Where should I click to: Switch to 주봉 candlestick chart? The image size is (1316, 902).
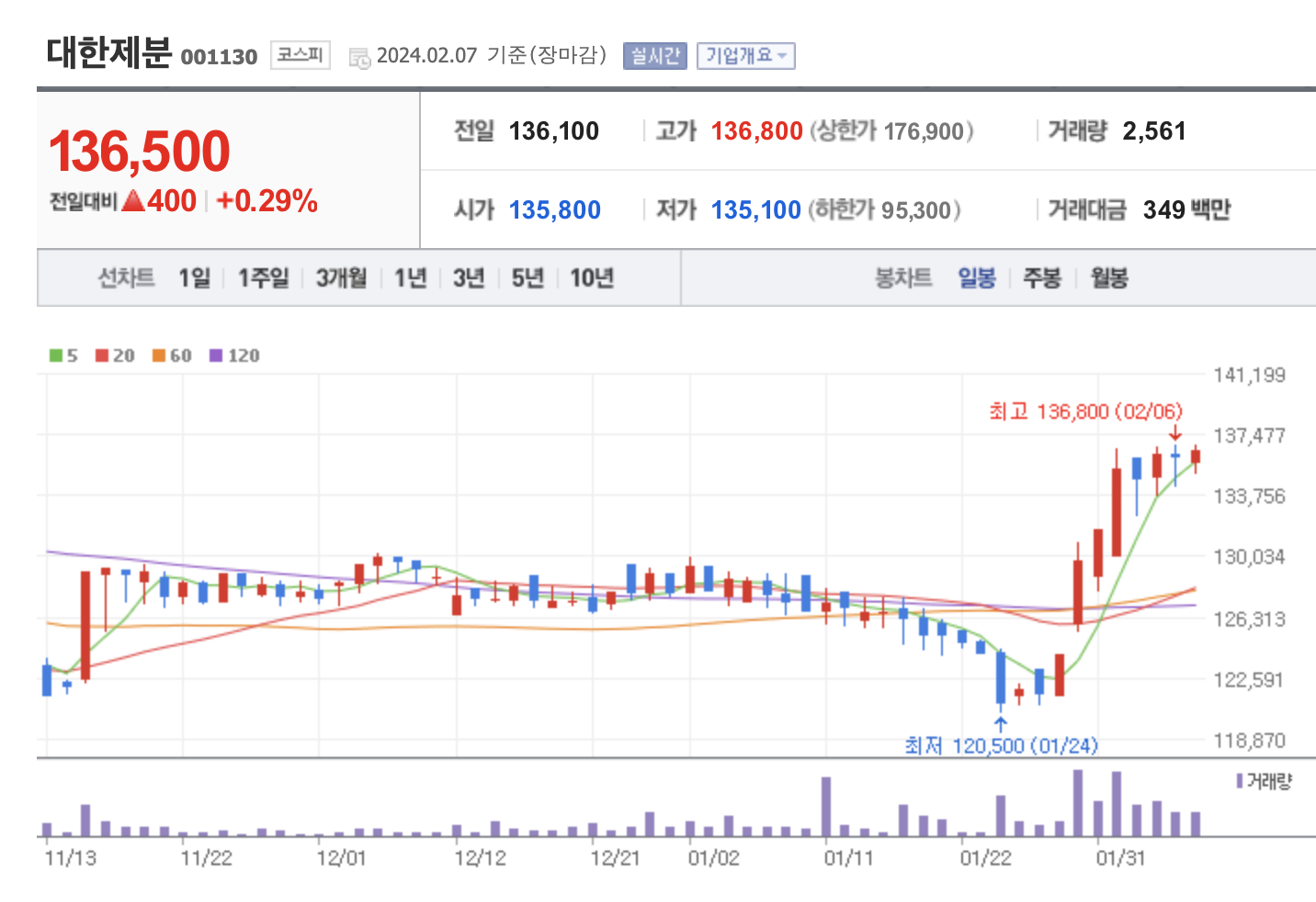pyautogui.click(x=1042, y=277)
